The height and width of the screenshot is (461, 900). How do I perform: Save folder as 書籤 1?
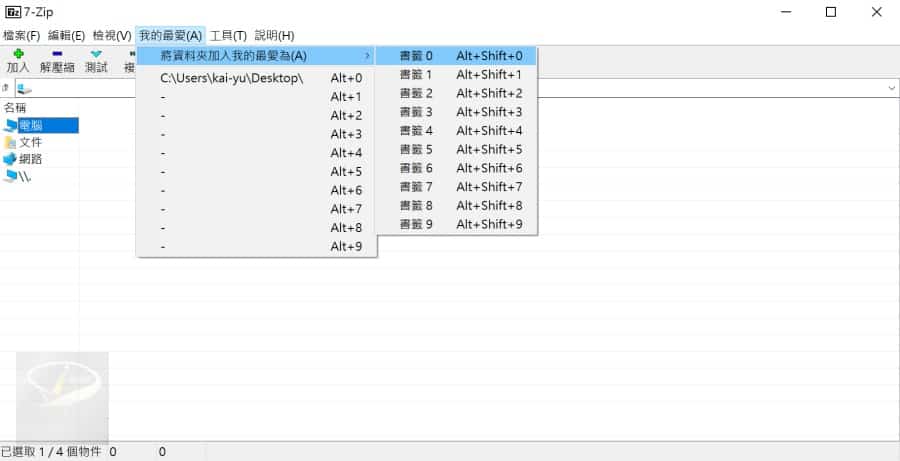point(456,75)
